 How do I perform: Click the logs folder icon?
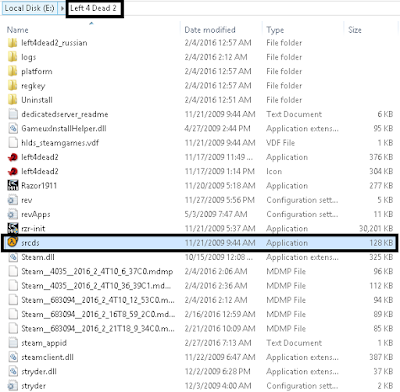pos(13,57)
